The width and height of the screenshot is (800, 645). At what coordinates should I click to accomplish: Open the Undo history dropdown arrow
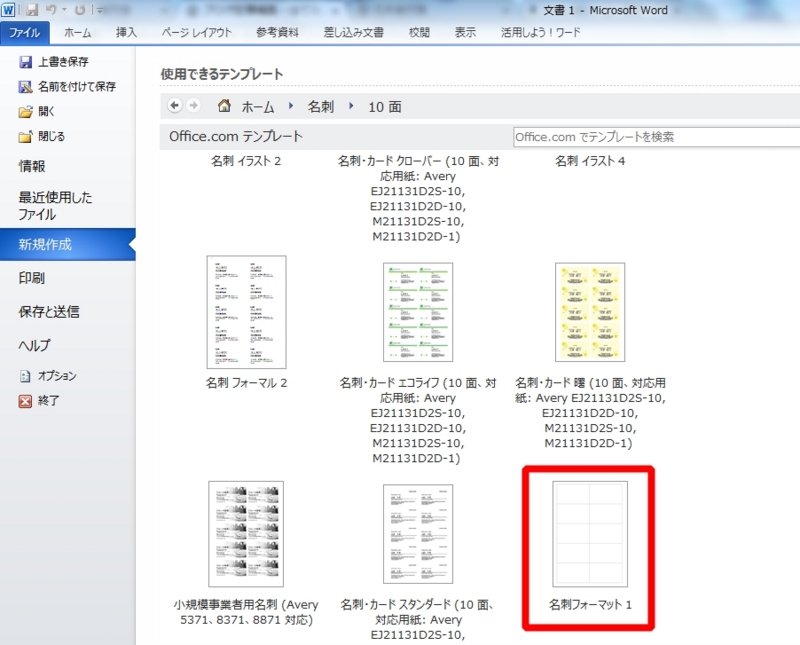64,10
